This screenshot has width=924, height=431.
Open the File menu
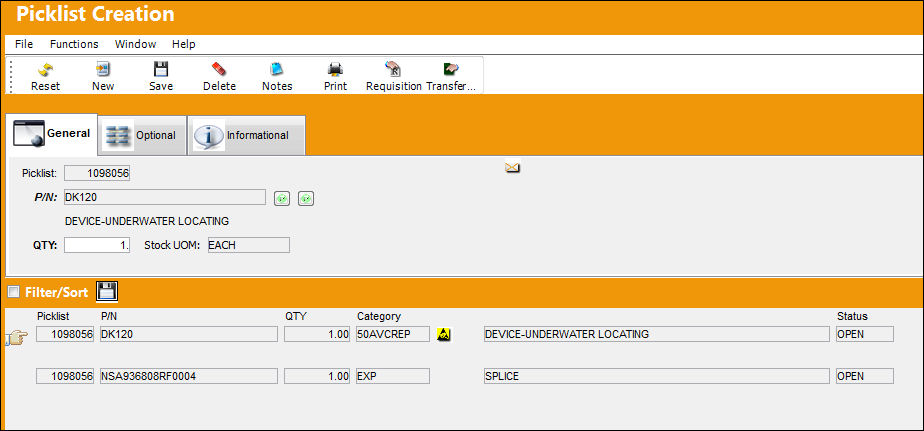[24, 44]
